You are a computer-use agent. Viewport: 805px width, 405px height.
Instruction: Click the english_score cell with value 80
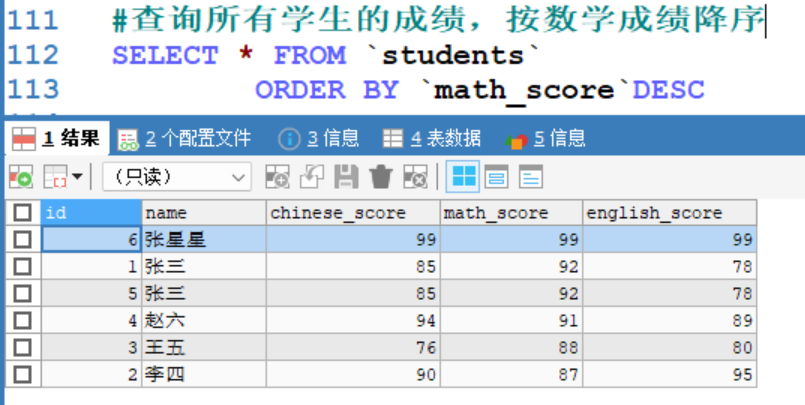669,348
